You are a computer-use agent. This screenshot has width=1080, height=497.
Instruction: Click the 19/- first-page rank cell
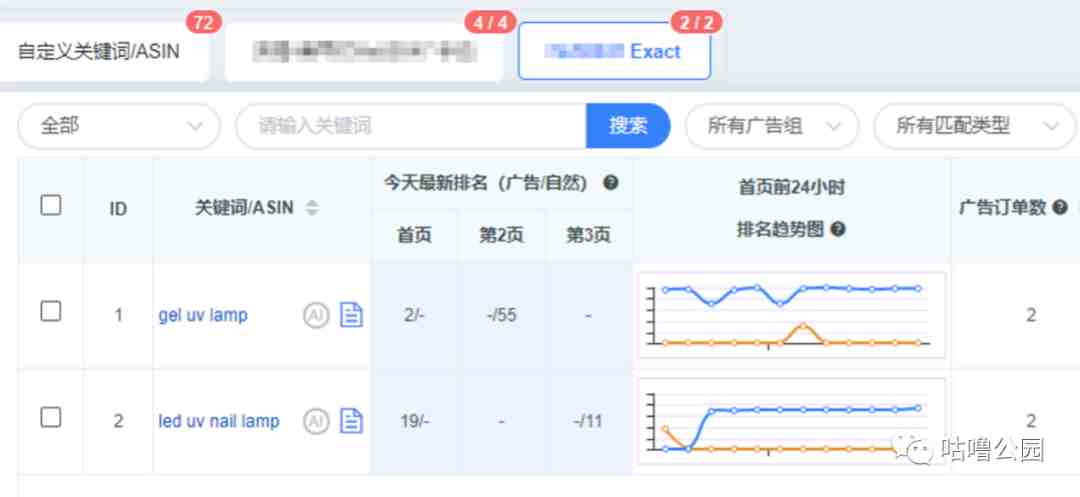coord(415,421)
